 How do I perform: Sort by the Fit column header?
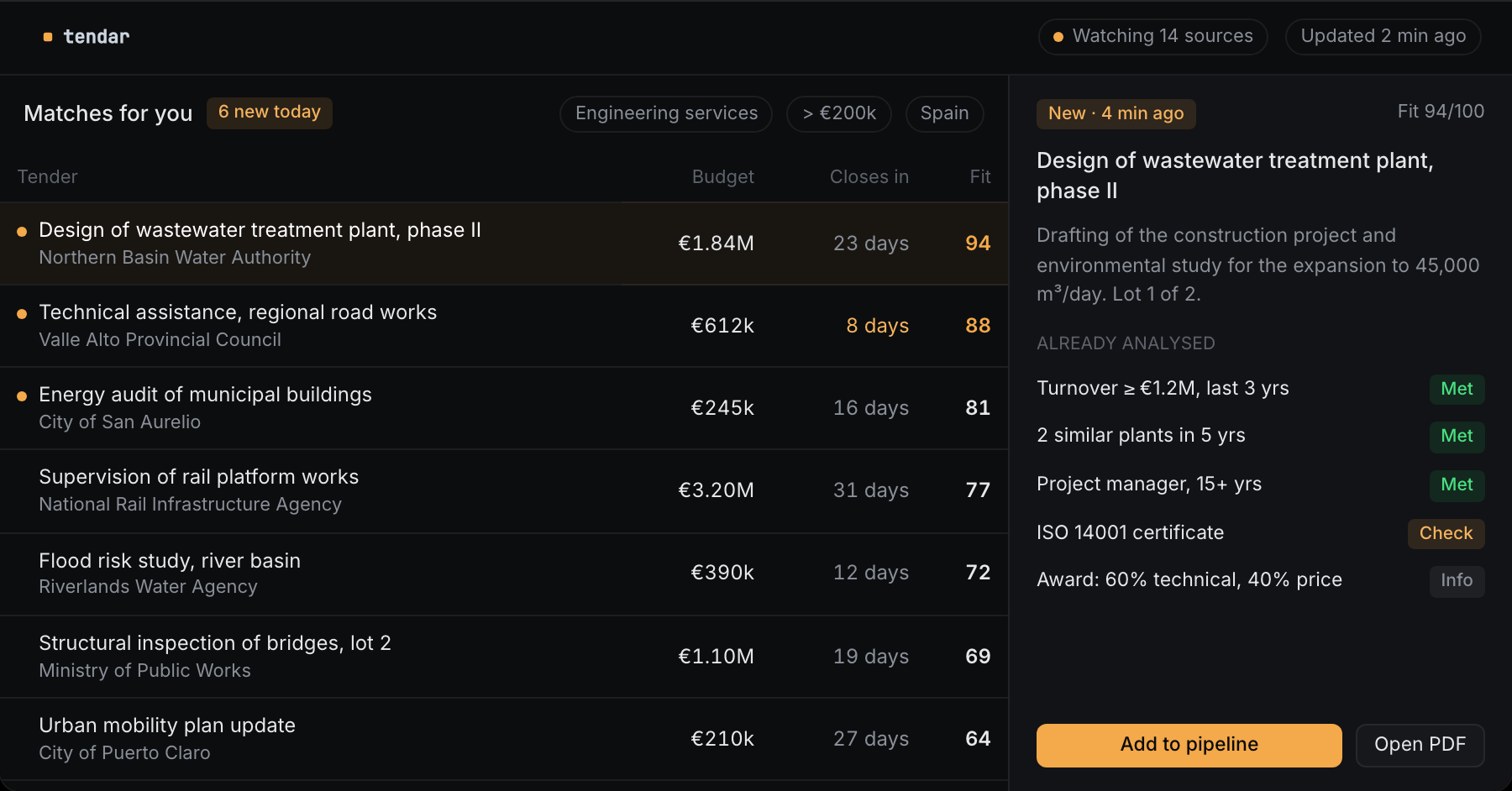[980, 177]
